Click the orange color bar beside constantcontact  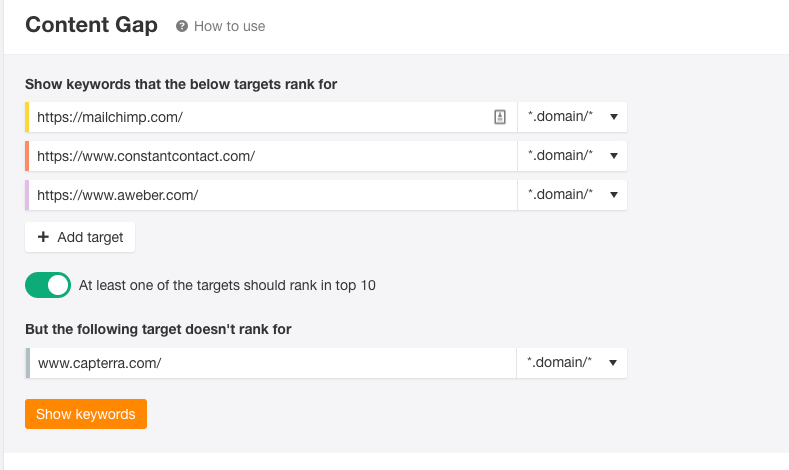(x=27, y=156)
